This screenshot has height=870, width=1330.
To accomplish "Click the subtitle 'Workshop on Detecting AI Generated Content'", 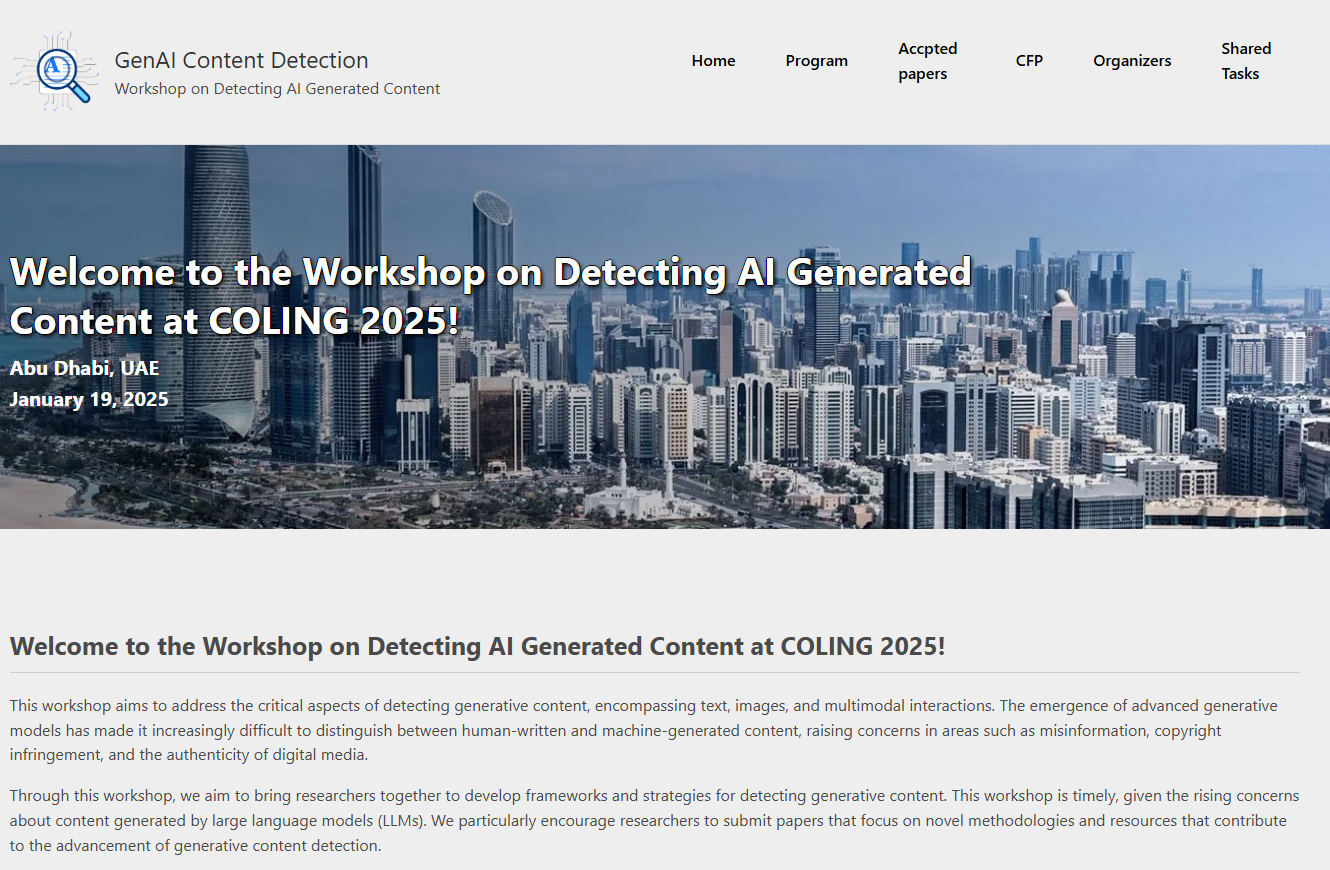I will click(277, 89).
